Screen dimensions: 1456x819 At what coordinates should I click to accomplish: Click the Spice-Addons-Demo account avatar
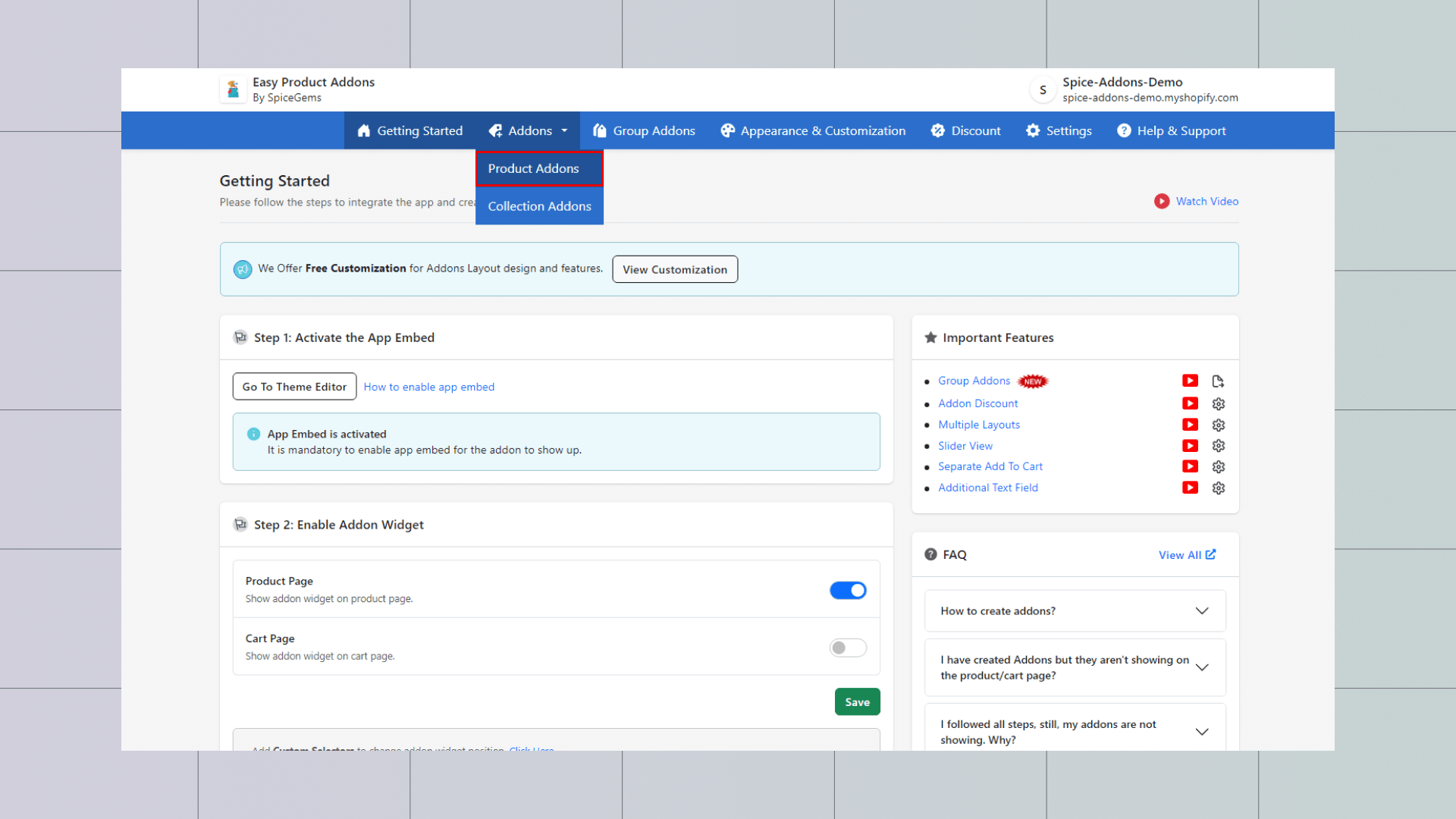(1043, 89)
